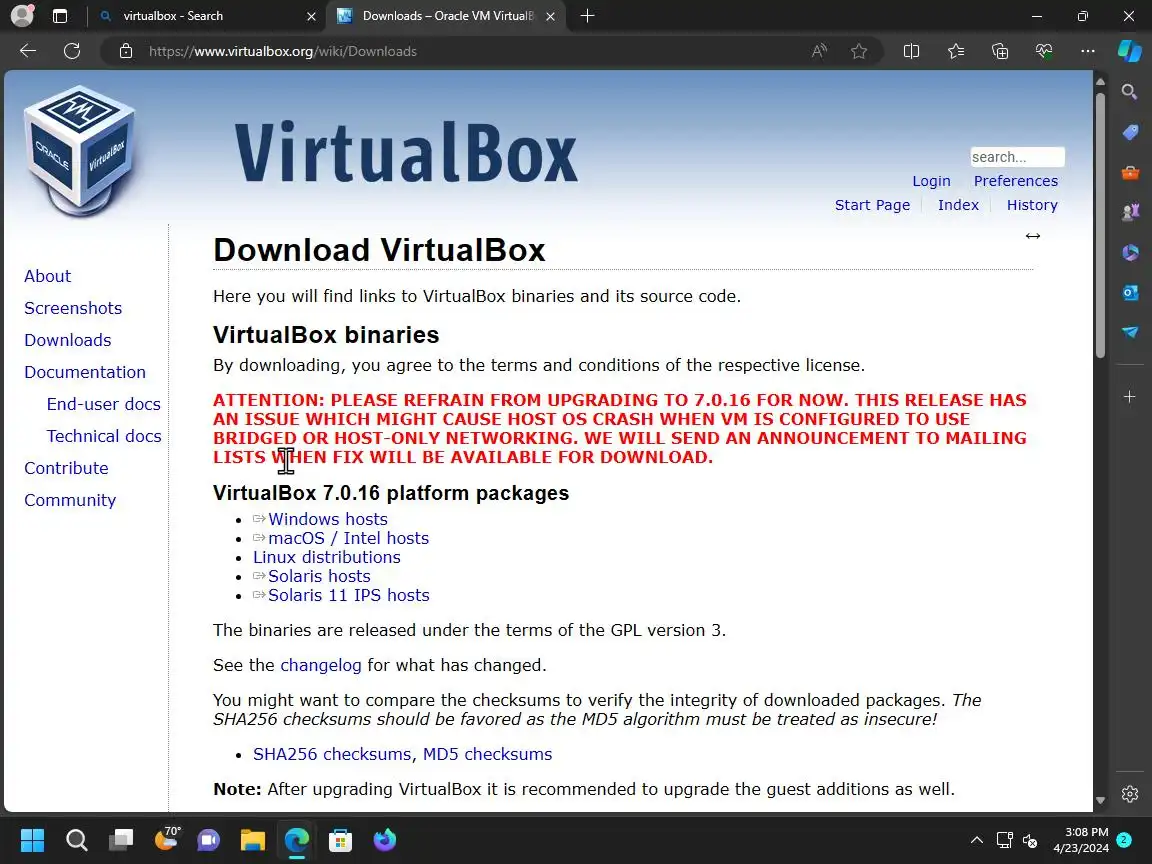Go to Start Page link
This screenshot has height=864, width=1152.
point(872,205)
